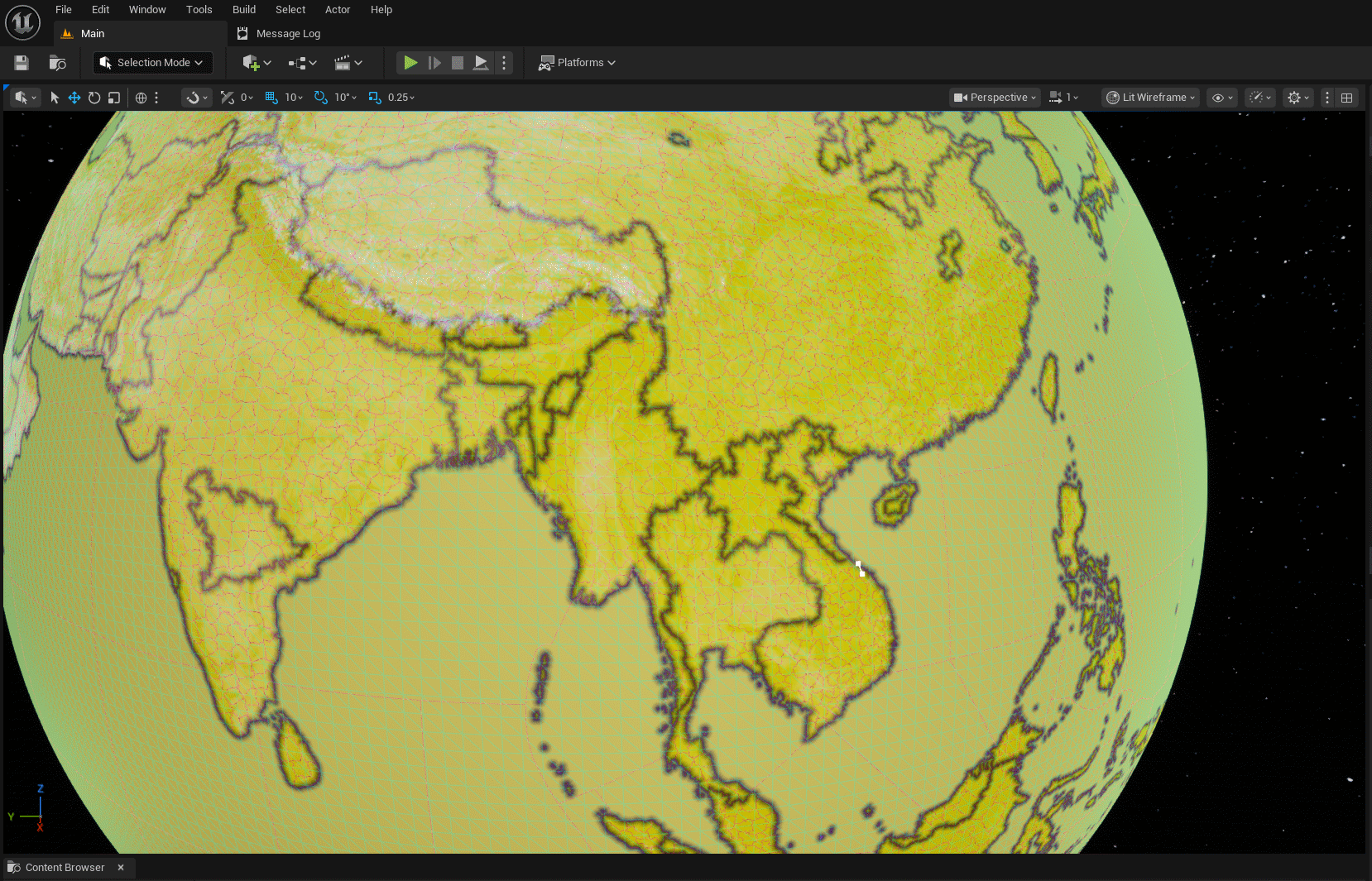Open play options three-dot menu
Screen dimensions: 1372x881
point(504,63)
